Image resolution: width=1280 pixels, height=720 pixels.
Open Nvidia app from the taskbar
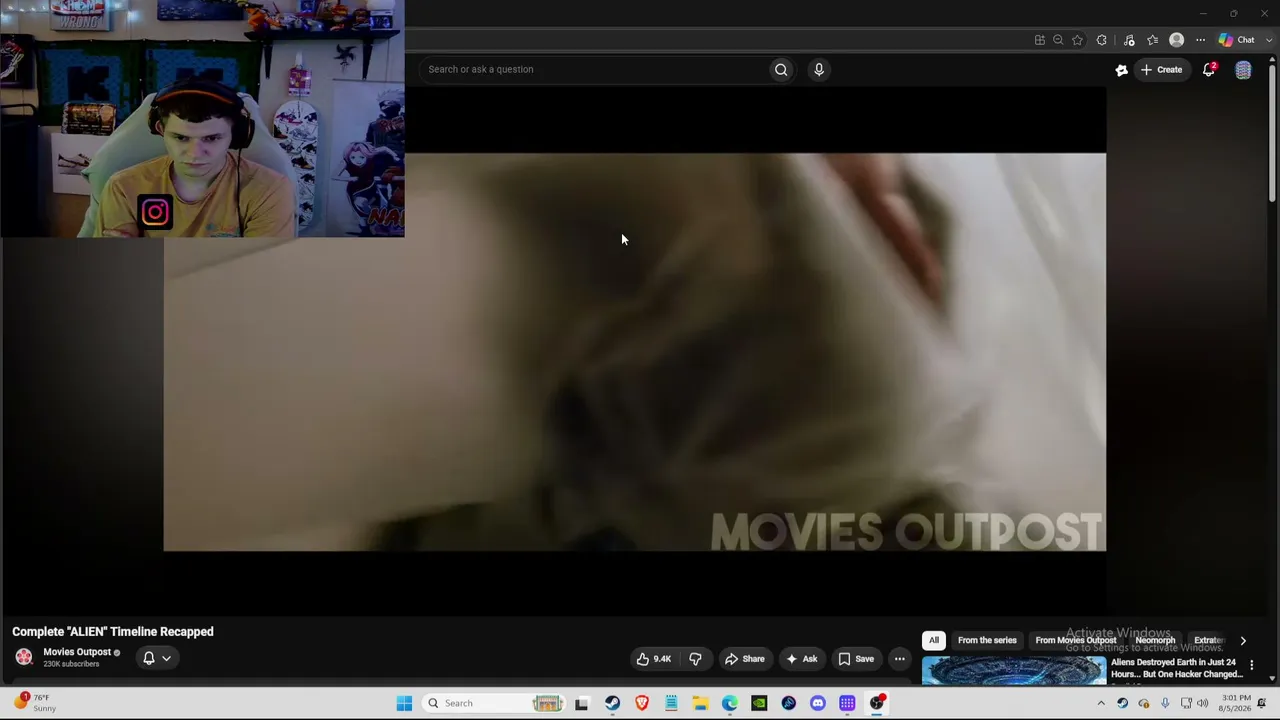click(x=759, y=703)
